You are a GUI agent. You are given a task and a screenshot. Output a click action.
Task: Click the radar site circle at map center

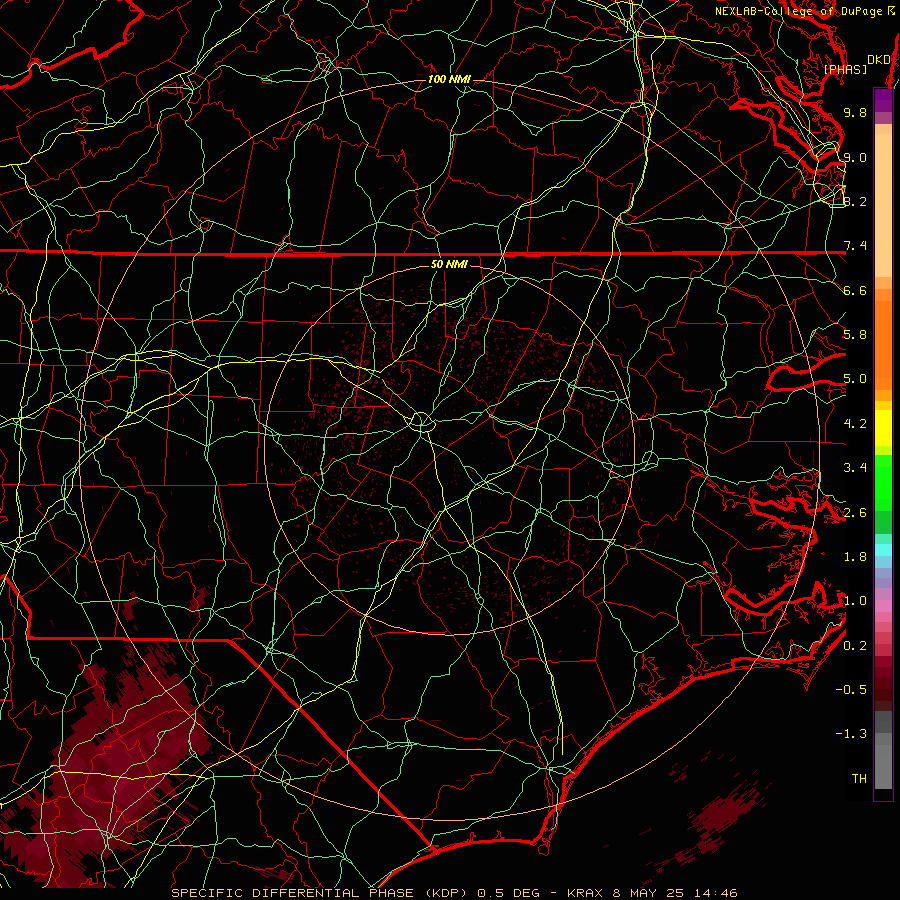pos(421,422)
